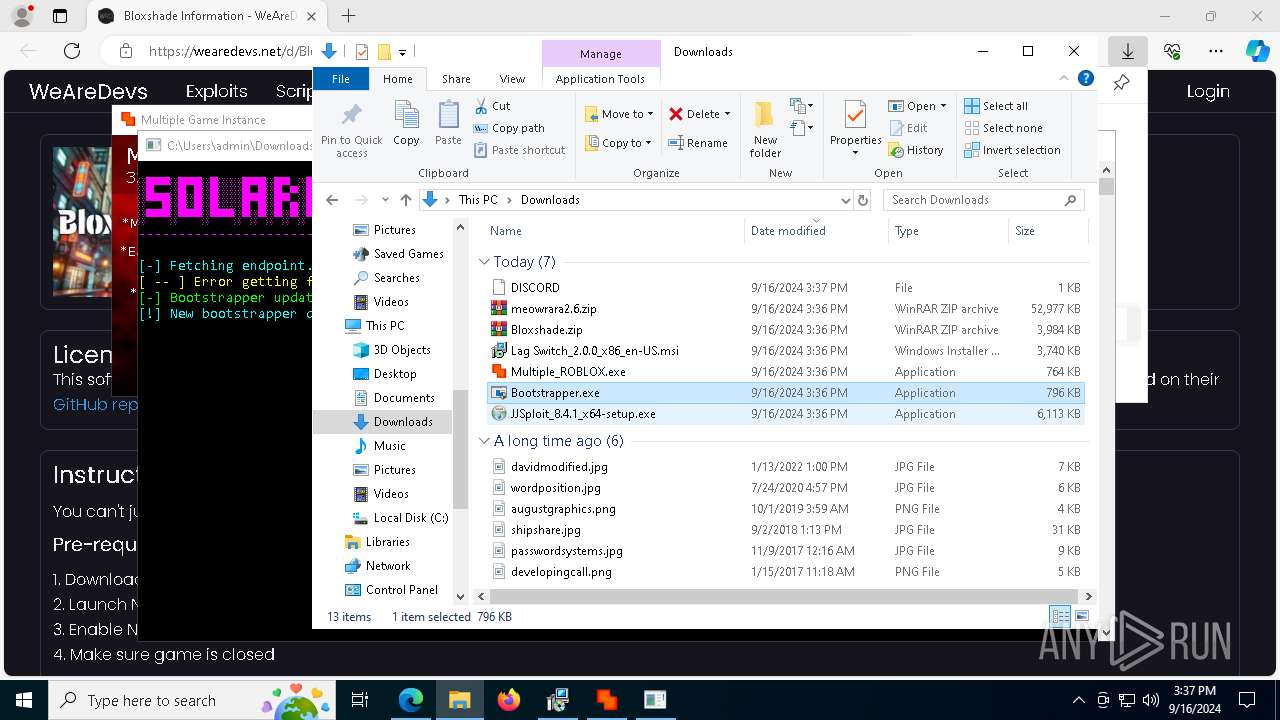
Task: Click the Edit command in Open group
Action: click(x=908, y=128)
